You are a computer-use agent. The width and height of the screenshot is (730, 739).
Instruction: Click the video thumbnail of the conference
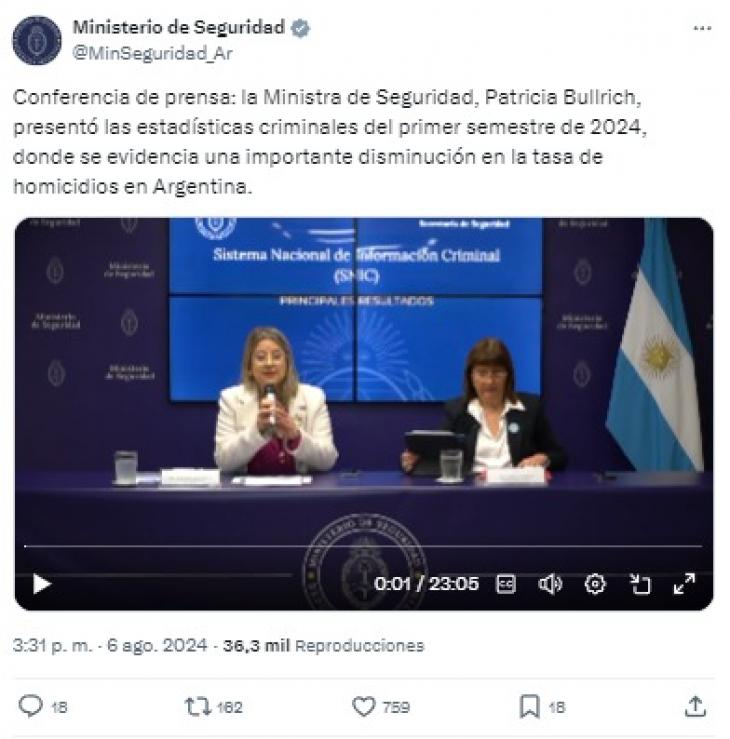pyautogui.click(x=363, y=377)
